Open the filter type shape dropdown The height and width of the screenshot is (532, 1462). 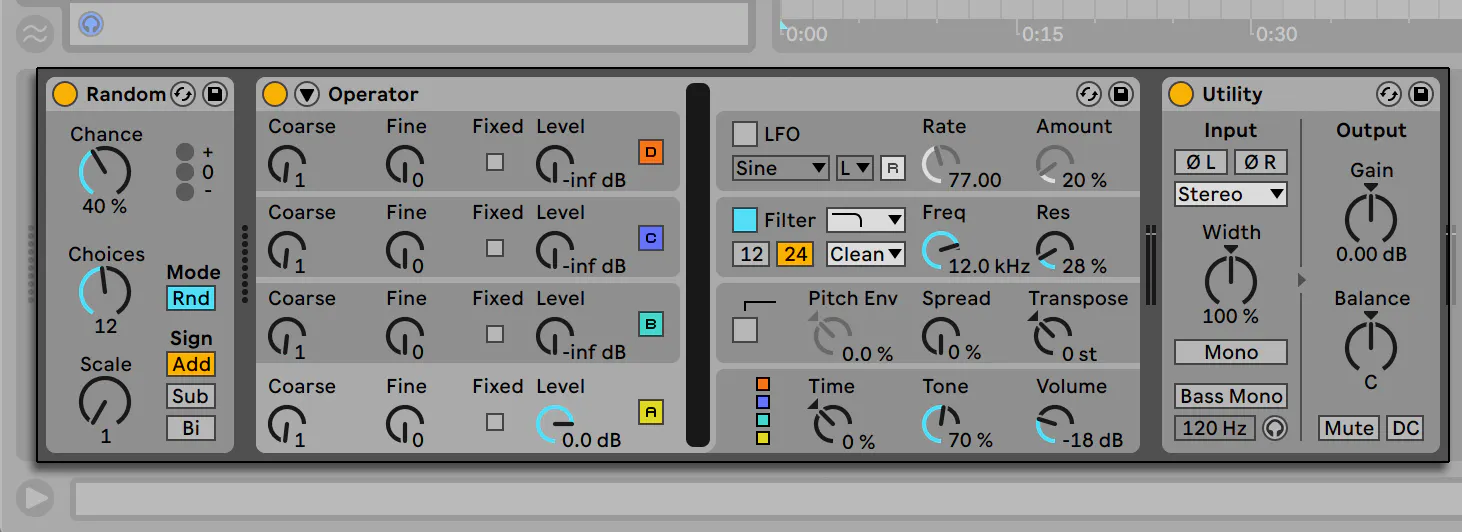point(866,220)
